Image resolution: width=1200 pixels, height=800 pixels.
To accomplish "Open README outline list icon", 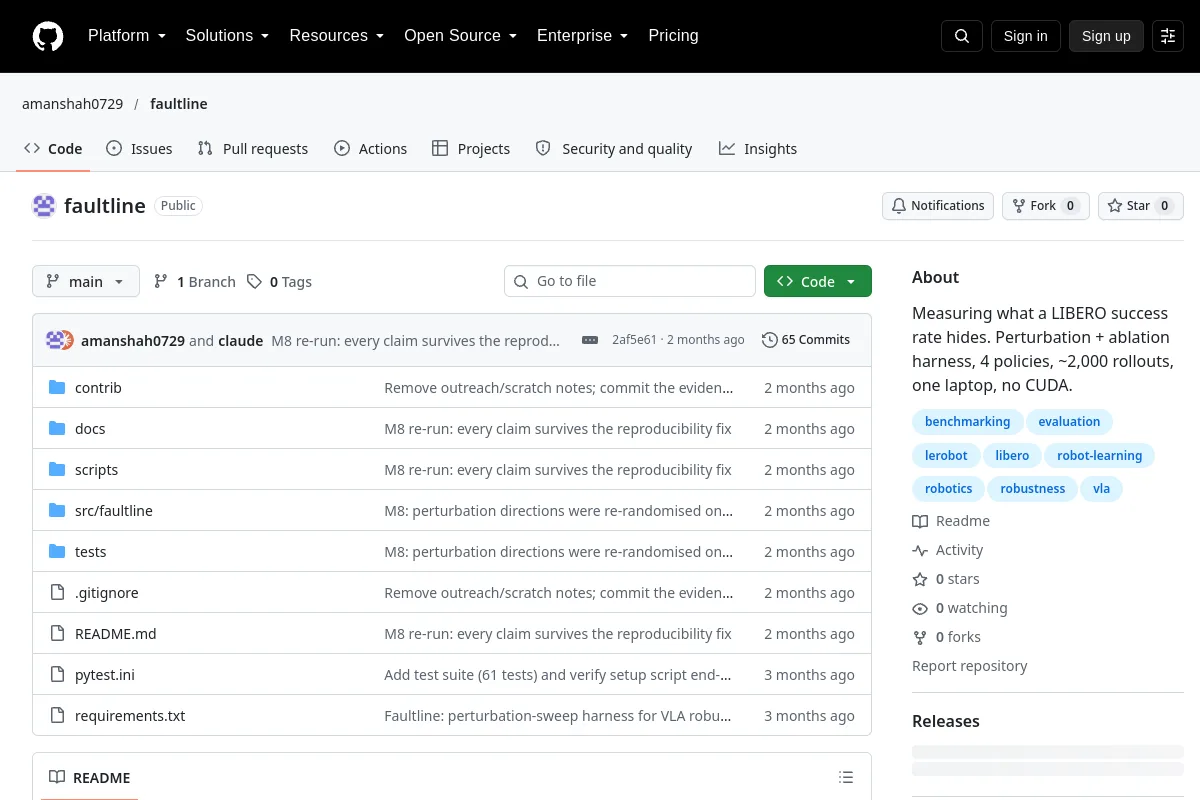I will point(846,778).
